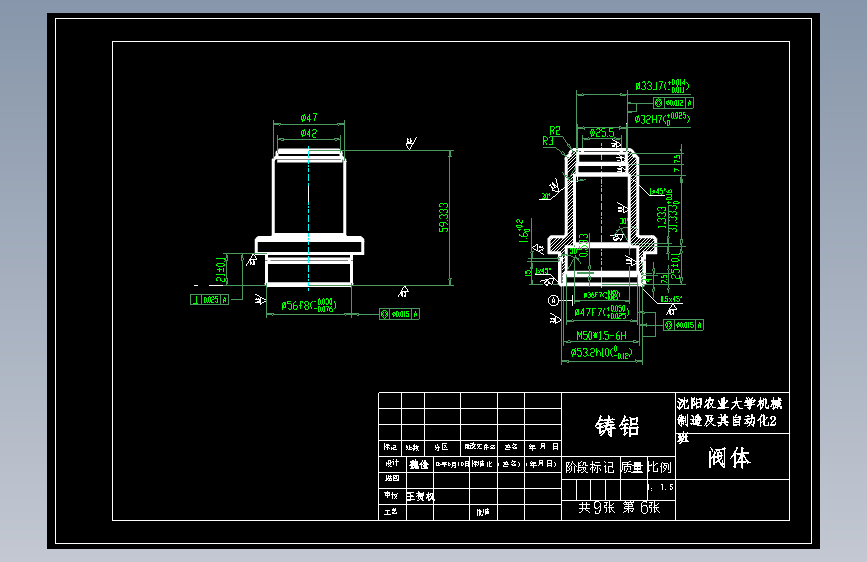Click the 共9张 第6张 sheet count text
867x562 pixels.
pos(619,508)
